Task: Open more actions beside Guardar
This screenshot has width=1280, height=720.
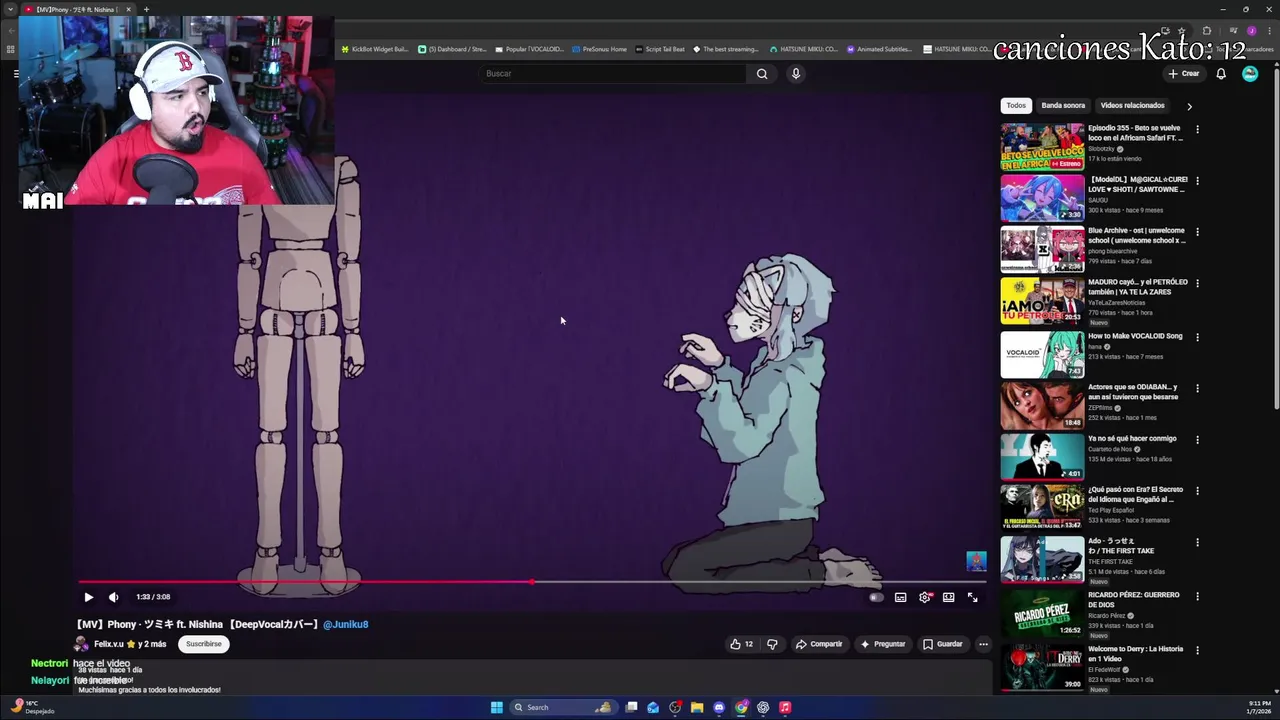Action: click(983, 644)
